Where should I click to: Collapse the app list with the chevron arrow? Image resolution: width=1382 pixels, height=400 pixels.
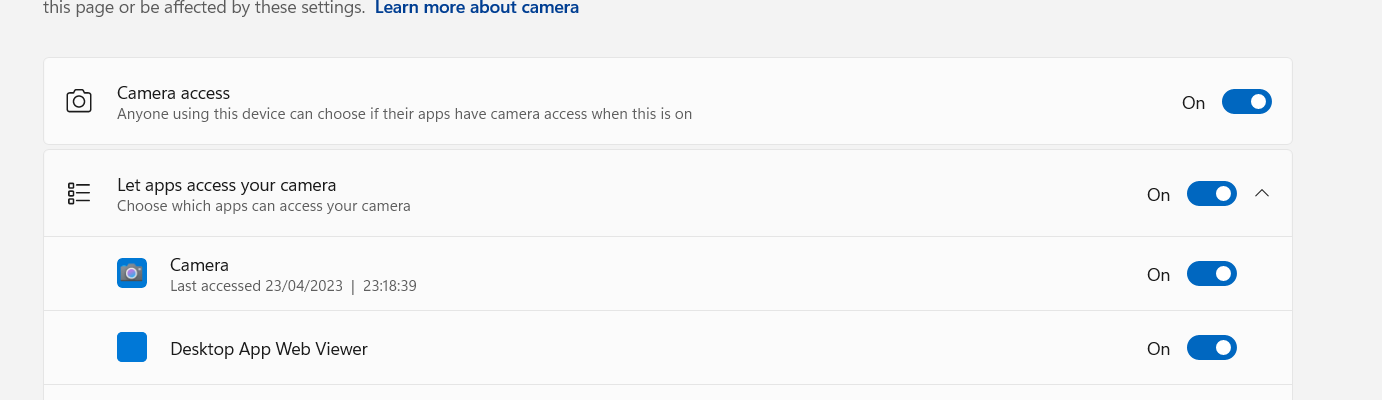[x=1262, y=193]
